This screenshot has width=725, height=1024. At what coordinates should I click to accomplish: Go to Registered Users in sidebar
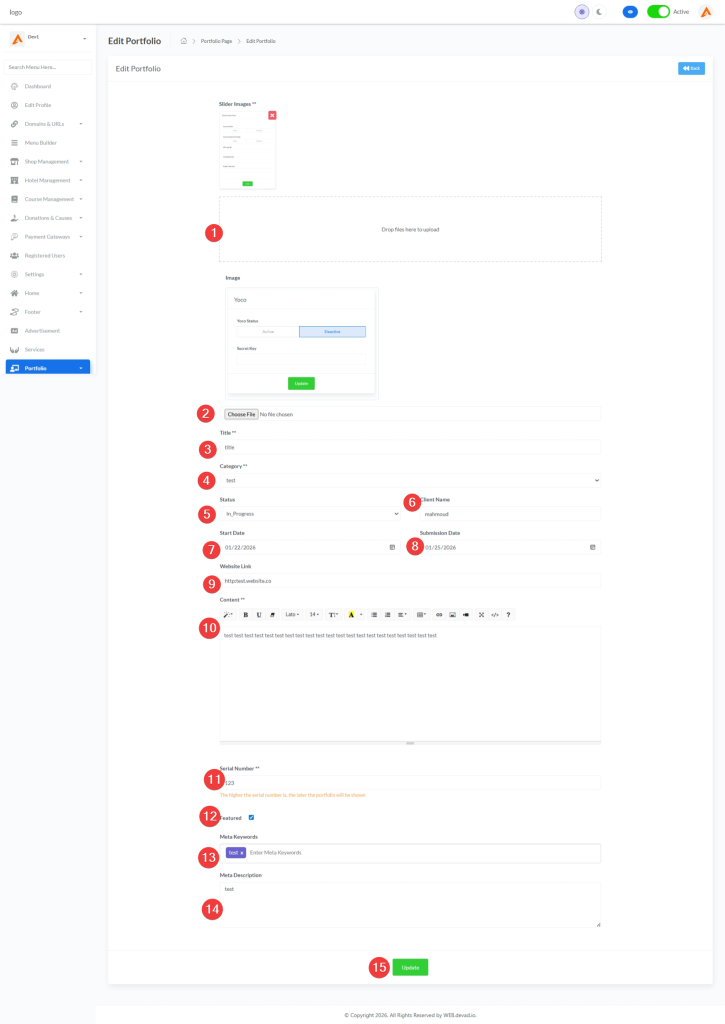click(45, 255)
